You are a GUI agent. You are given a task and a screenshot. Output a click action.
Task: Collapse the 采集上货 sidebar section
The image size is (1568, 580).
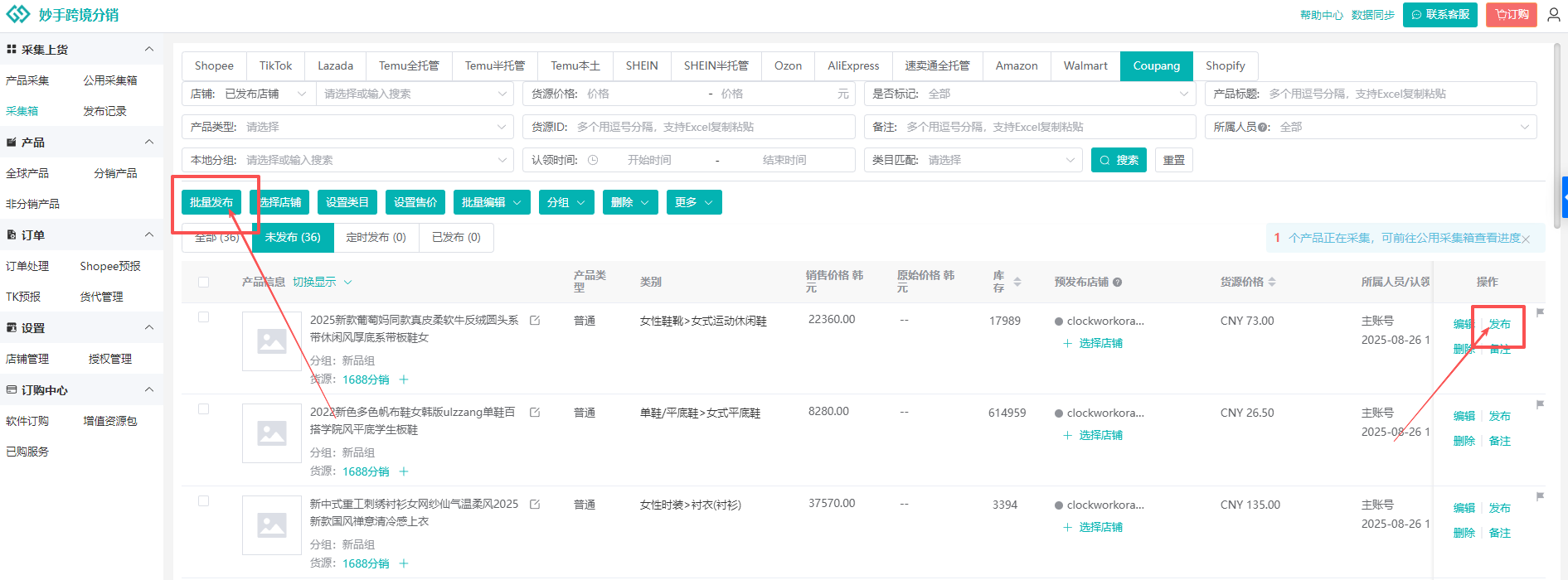tap(149, 50)
